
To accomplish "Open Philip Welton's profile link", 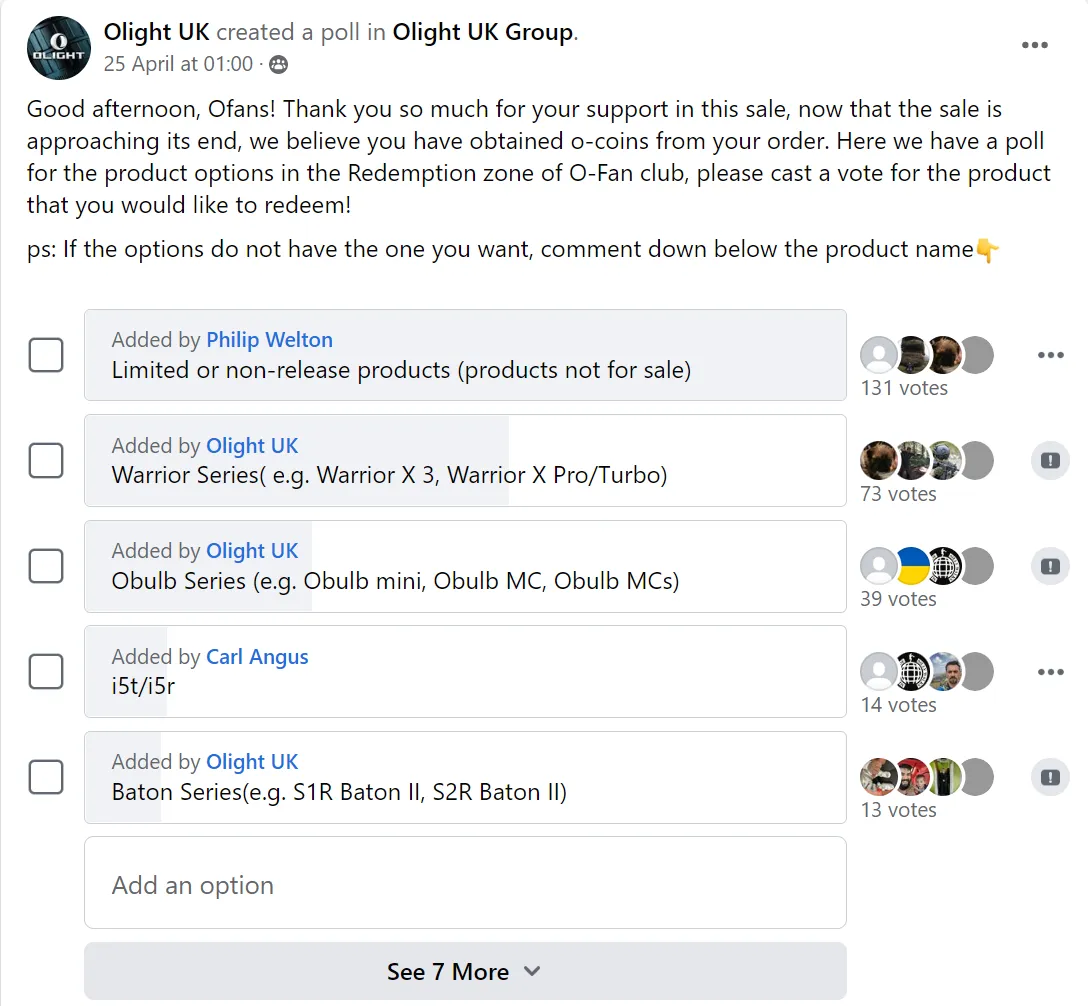I will tap(269, 340).
